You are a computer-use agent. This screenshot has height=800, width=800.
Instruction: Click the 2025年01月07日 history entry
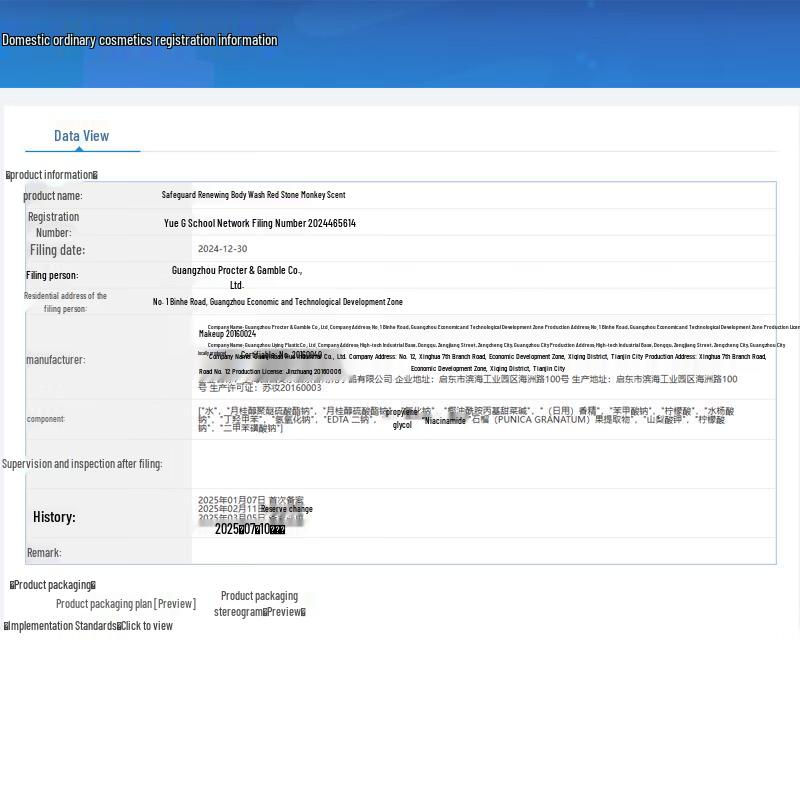251,501
